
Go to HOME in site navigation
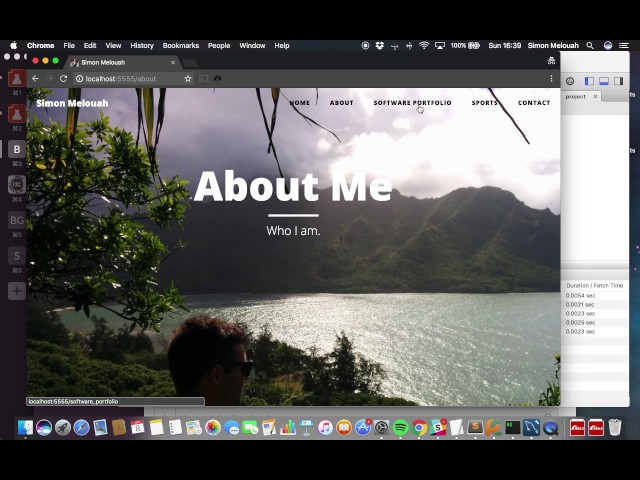[x=300, y=103]
